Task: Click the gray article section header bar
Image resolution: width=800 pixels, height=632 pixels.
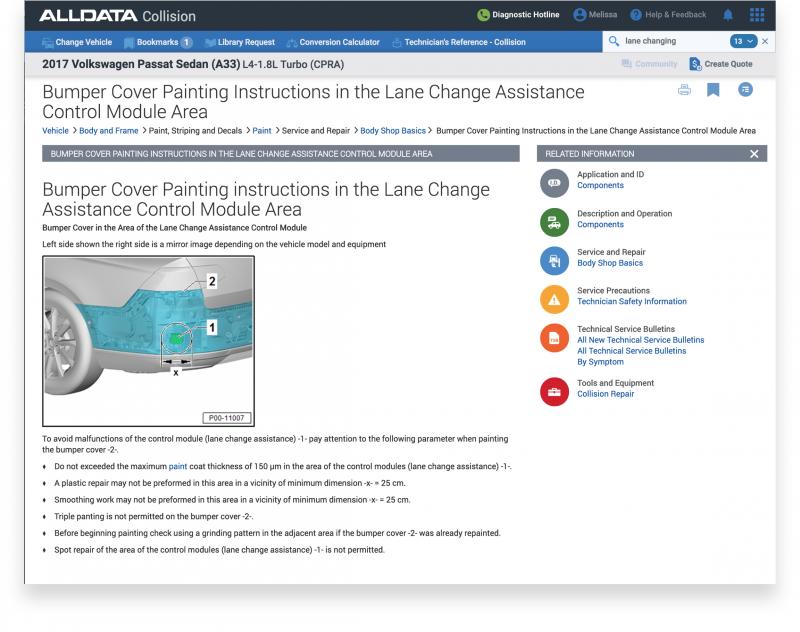Action: [x=281, y=154]
